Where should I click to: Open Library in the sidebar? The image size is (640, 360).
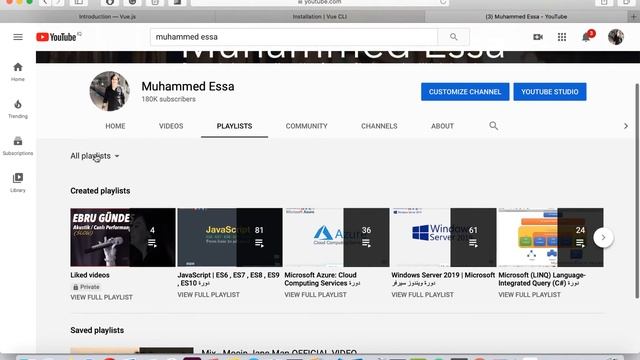pyautogui.click(x=18, y=183)
